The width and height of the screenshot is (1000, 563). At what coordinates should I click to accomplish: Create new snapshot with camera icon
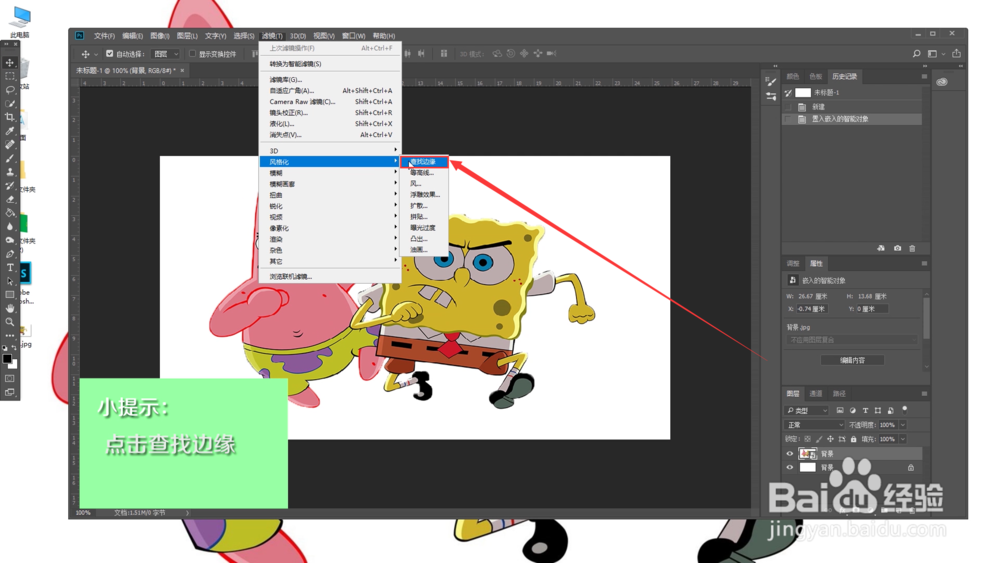tap(897, 248)
